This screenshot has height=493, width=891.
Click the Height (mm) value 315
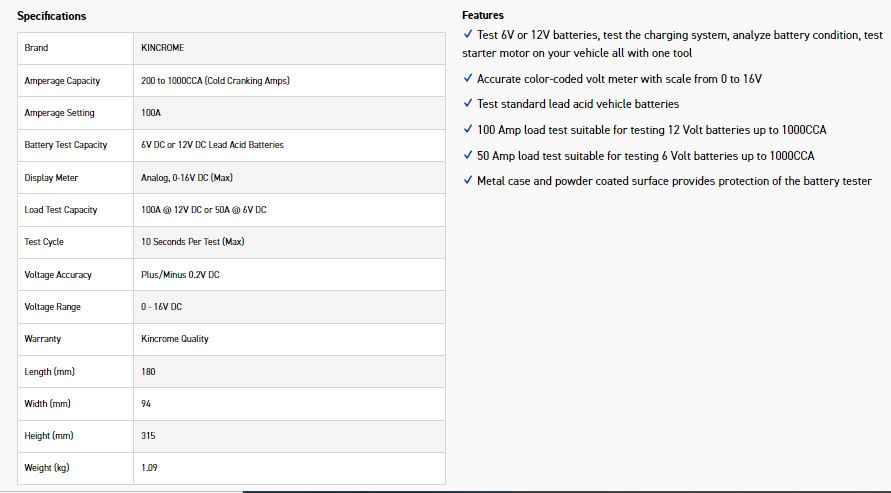pyautogui.click(x=148, y=436)
